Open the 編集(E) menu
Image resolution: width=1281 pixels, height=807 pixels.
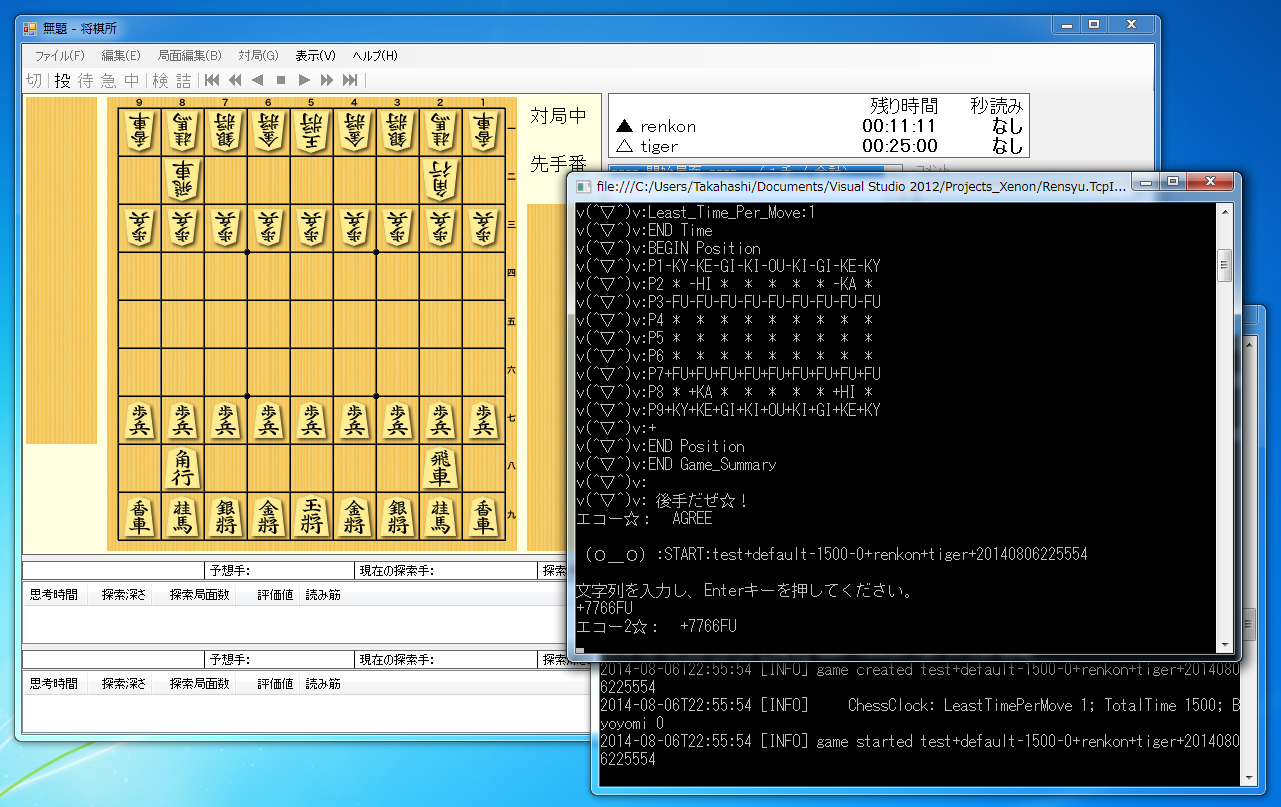[x=121, y=56]
